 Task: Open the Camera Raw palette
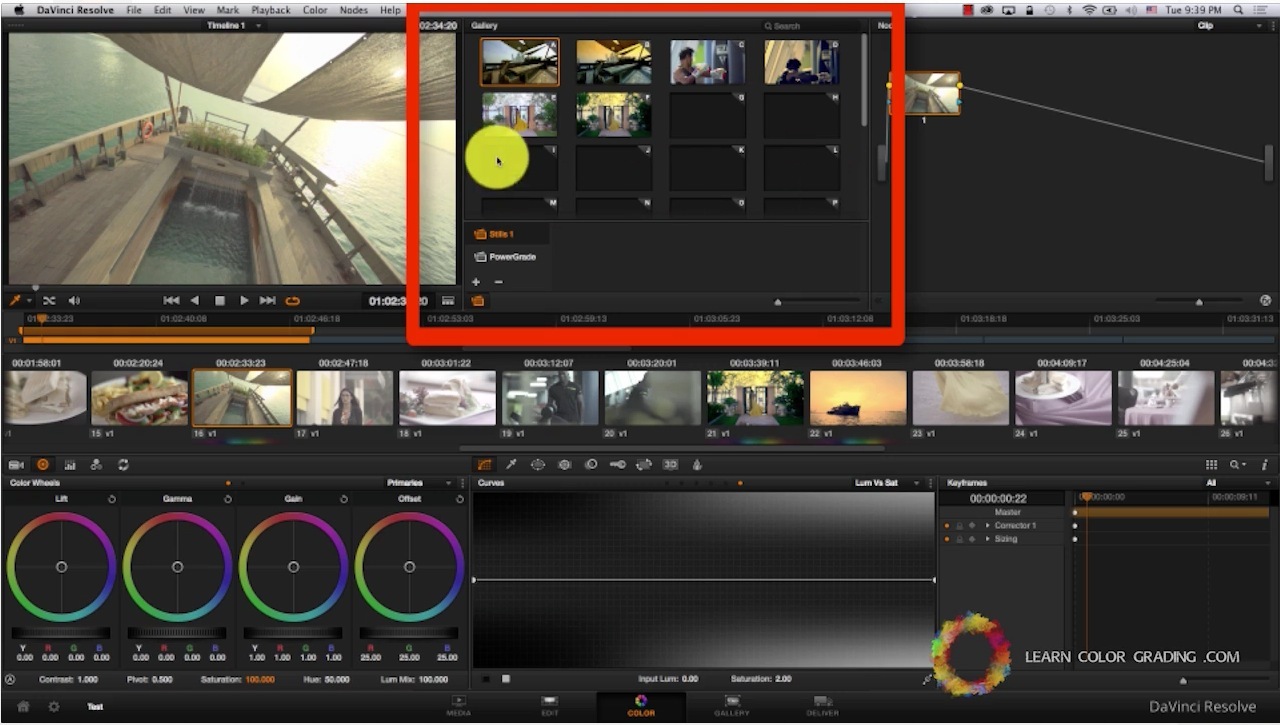click(x=16, y=465)
